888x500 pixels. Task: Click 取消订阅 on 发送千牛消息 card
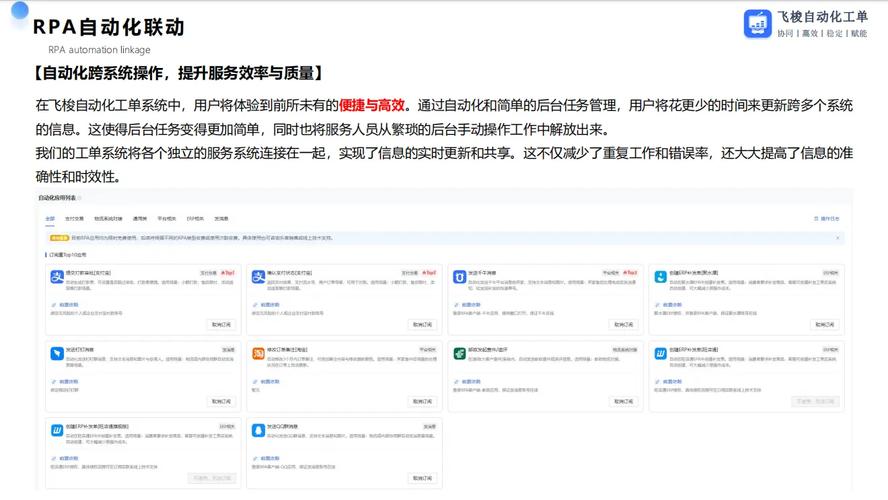point(624,324)
